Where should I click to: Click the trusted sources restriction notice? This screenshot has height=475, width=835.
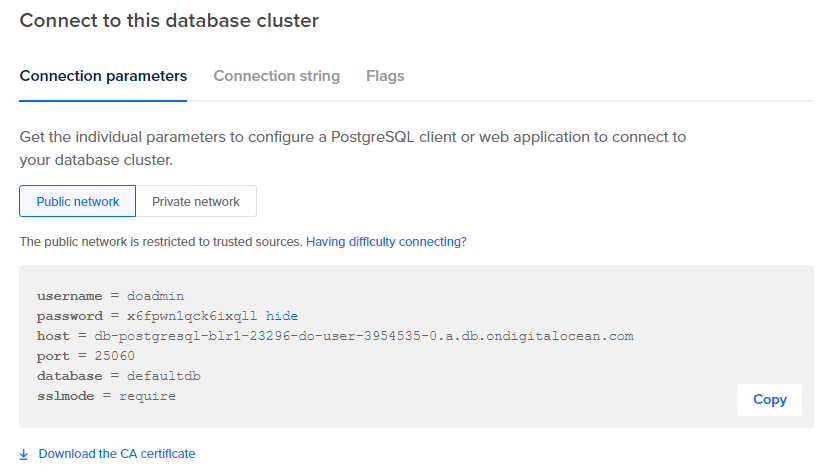pos(160,242)
